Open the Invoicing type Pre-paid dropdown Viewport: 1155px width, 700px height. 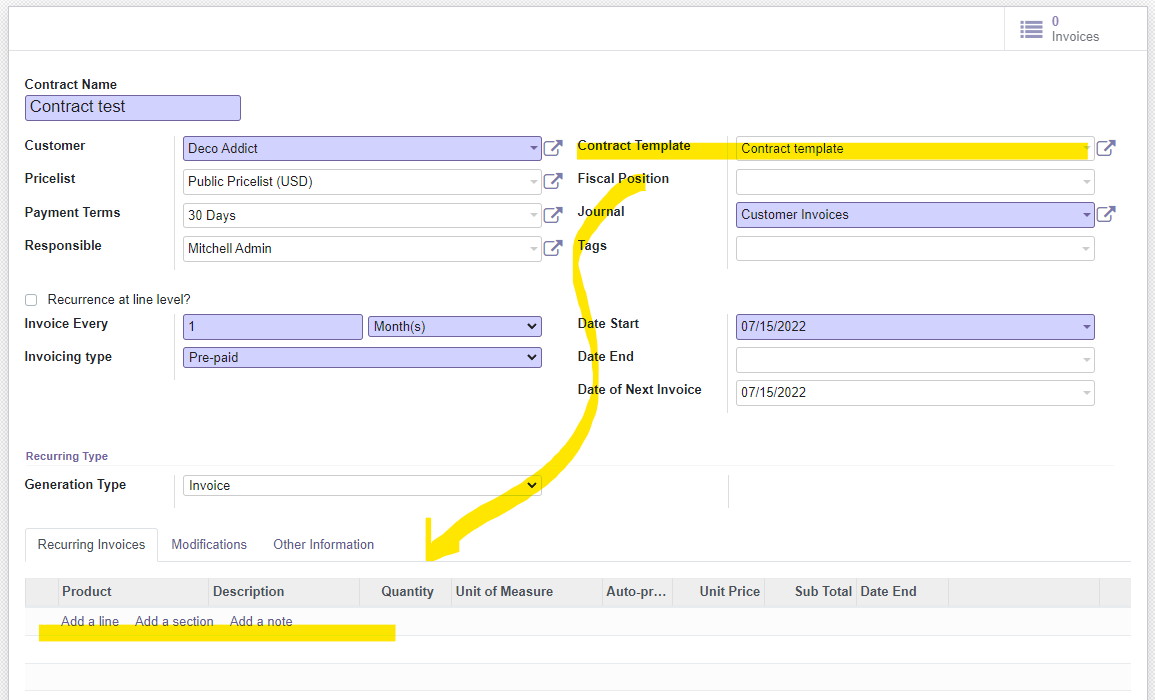[362, 357]
